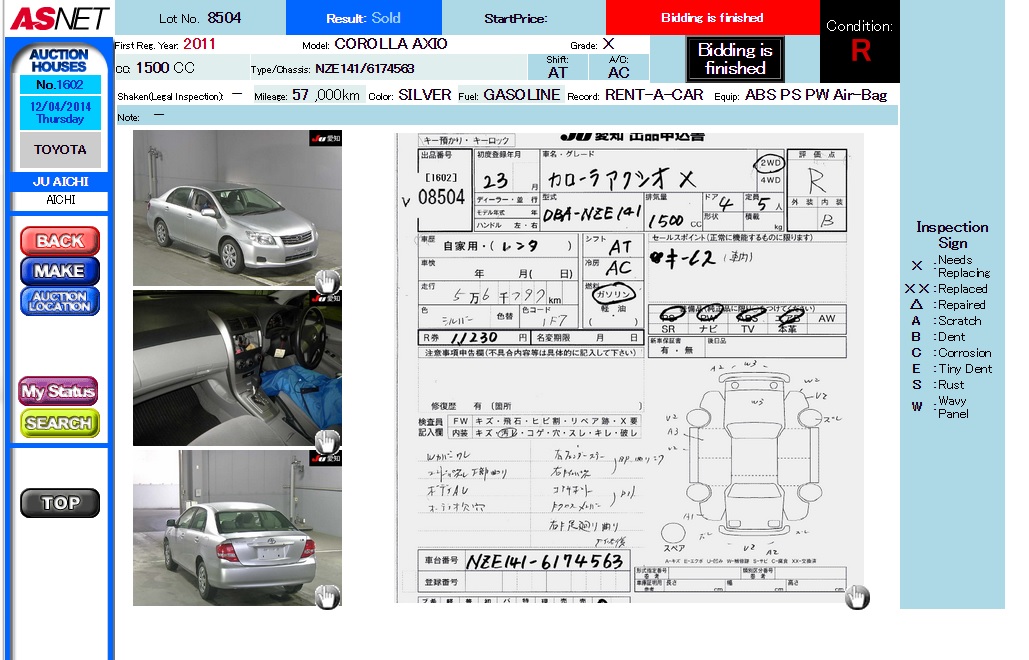Click hand icon on interior photo
The height and width of the screenshot is (660, 1029).
pos(327,441)
